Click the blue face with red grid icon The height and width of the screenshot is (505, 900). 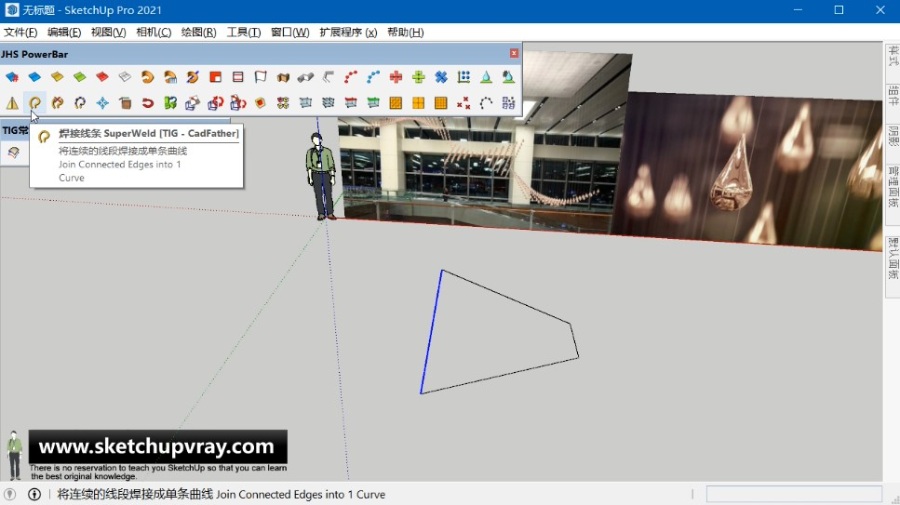pyautogui.click(x=12, y=77)
